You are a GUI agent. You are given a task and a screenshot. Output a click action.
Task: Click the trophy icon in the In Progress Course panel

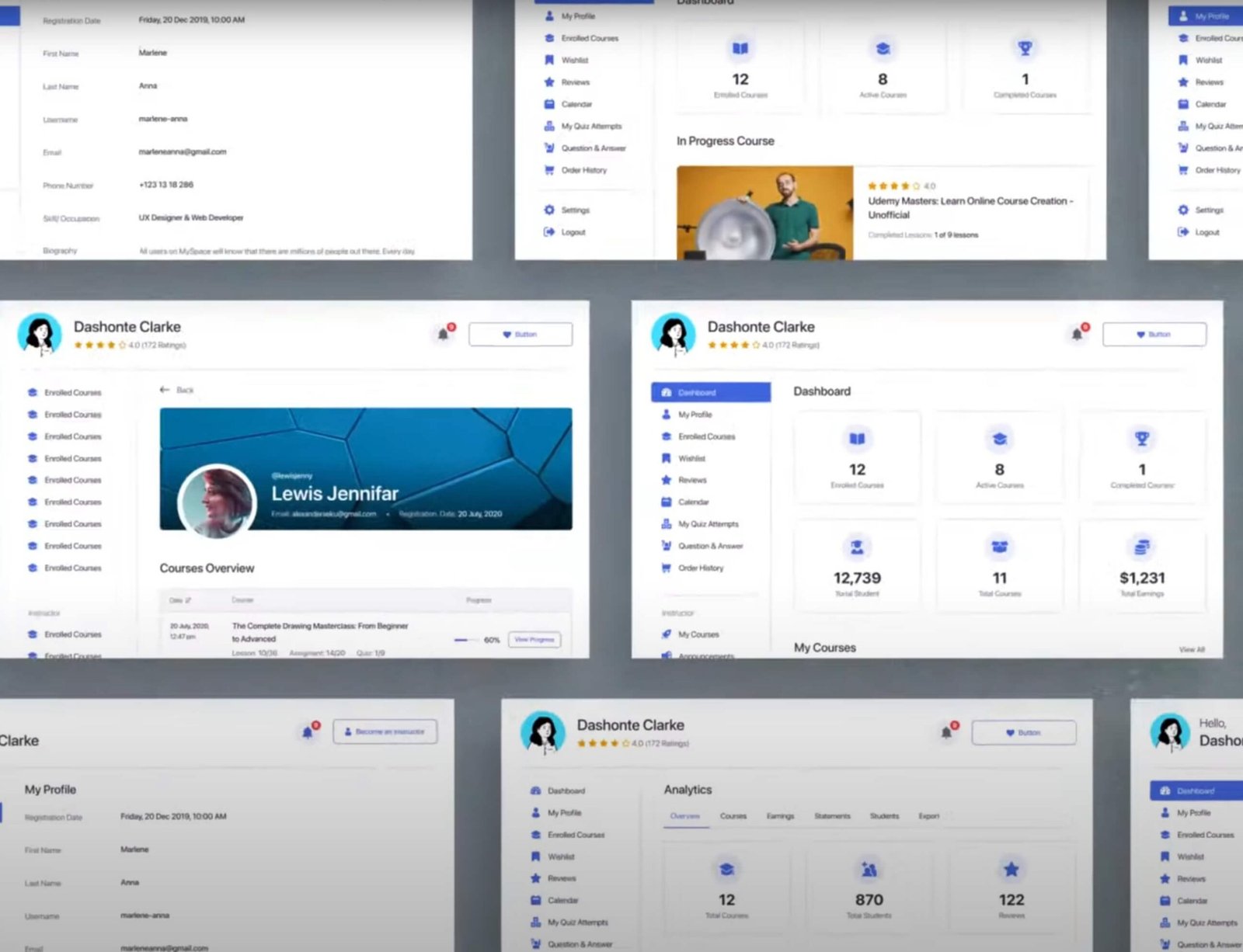1025,49
